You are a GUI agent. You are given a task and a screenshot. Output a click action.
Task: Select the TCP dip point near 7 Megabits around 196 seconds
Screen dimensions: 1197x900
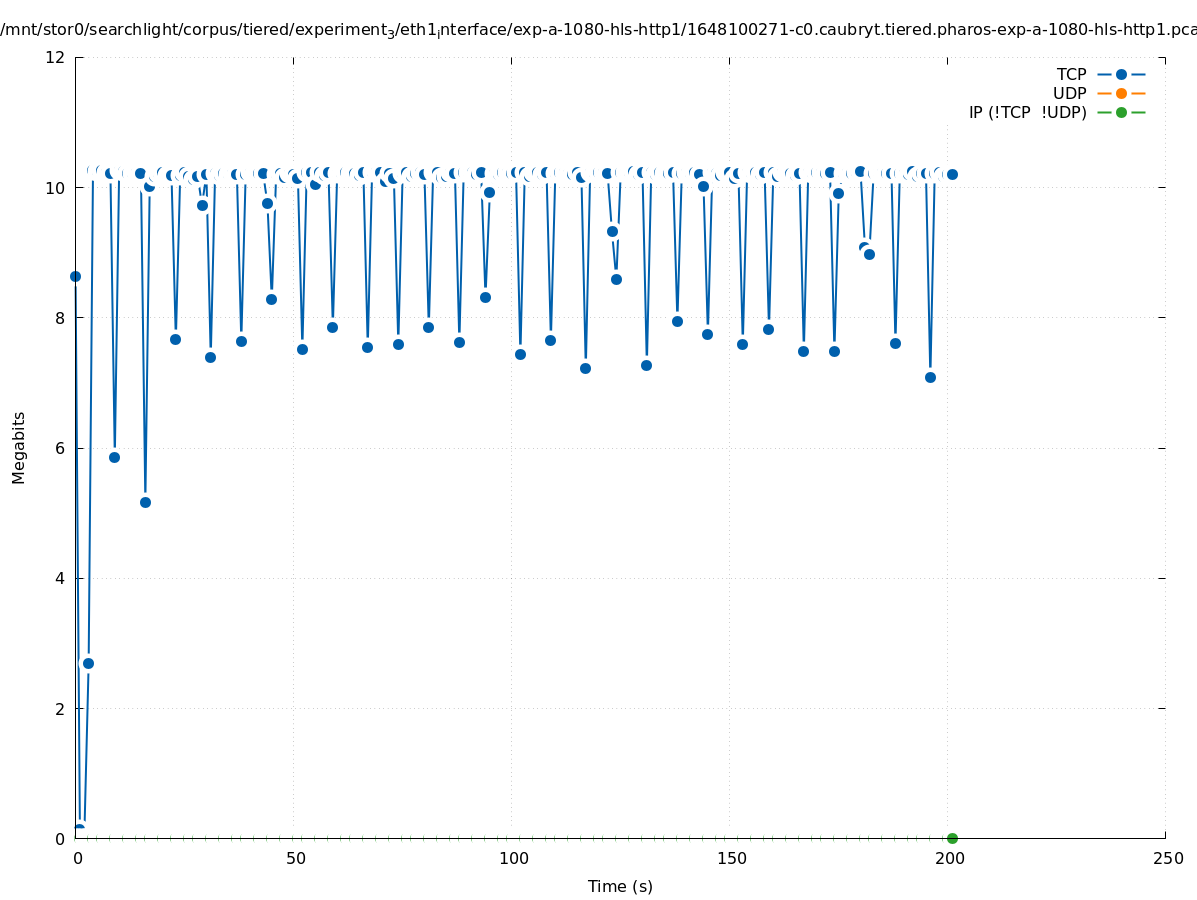930,377
